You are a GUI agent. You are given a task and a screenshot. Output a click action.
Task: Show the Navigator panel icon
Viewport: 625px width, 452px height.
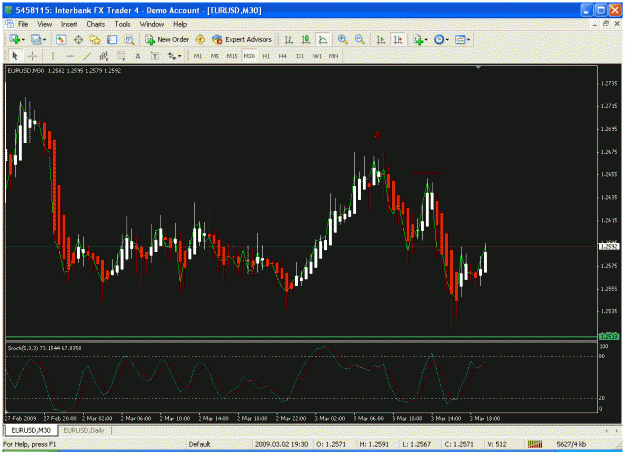[95, 39]
